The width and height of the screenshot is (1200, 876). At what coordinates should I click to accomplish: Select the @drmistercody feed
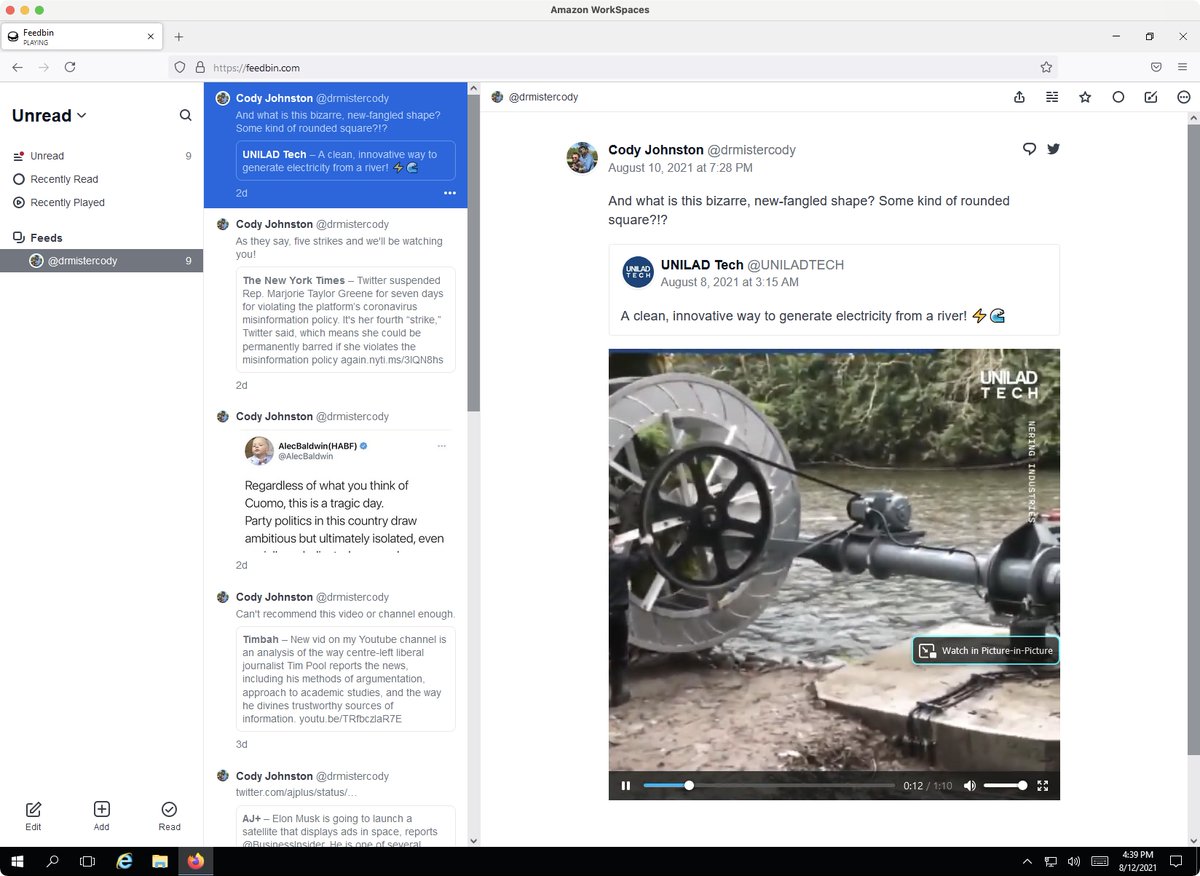[101, 261]
